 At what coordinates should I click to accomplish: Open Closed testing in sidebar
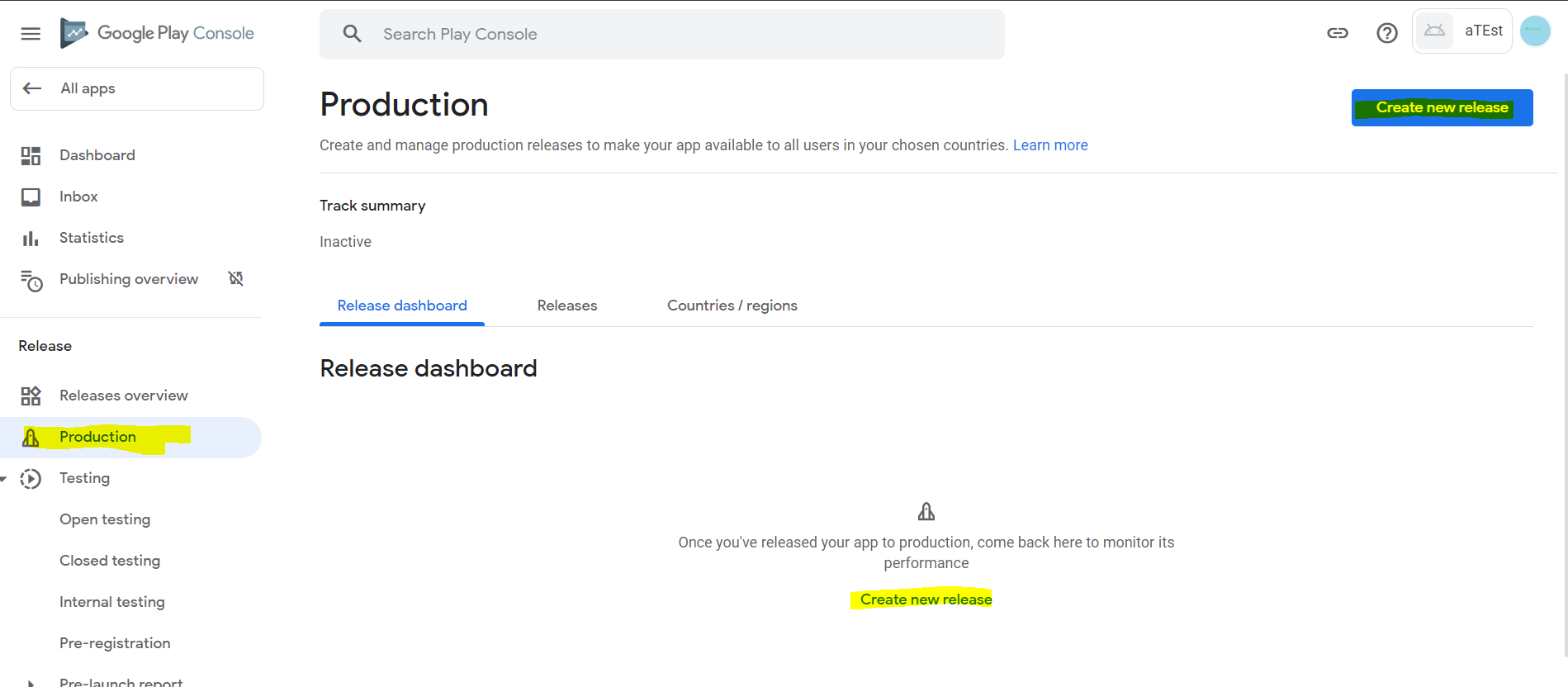pyautogui.click(x=110, y=561)
